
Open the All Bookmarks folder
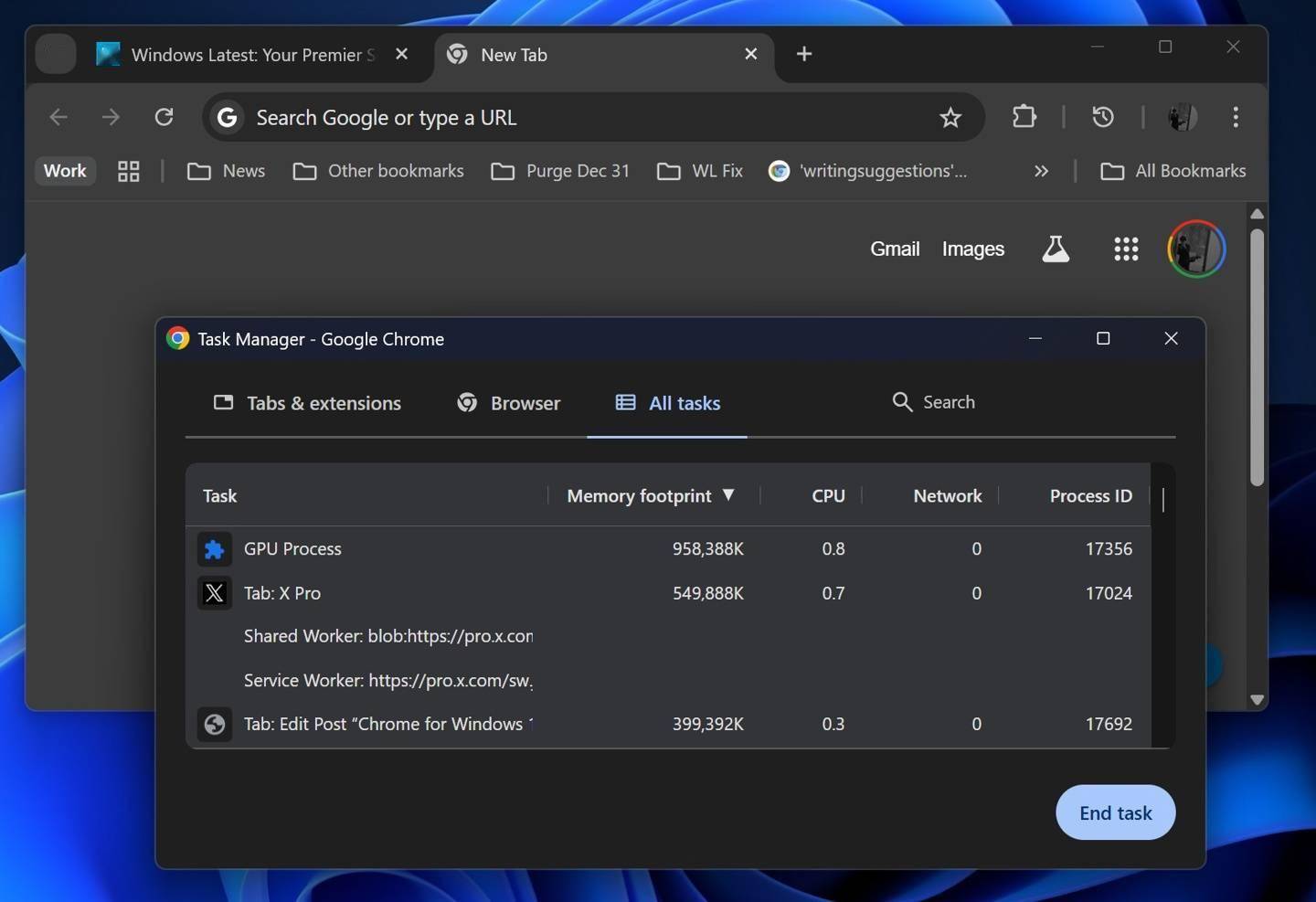(x=1173, y=171)
